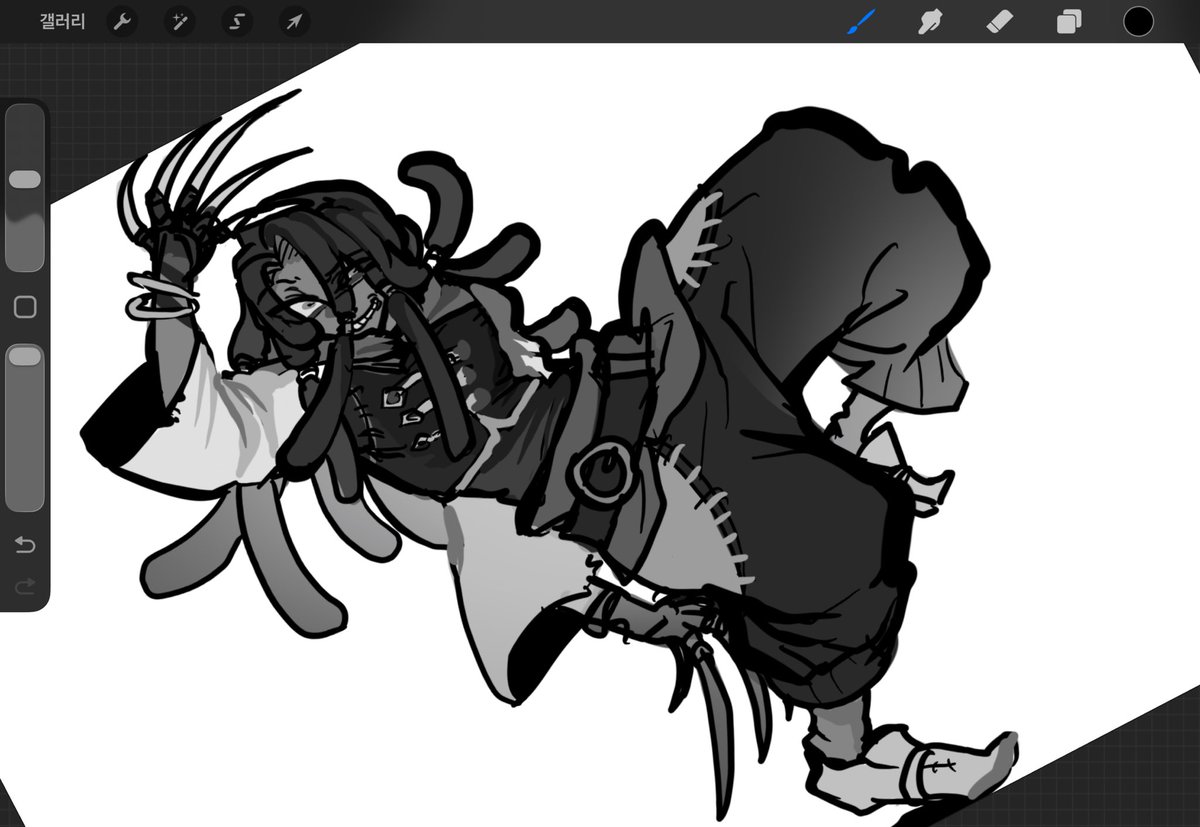This screenshot has height=827, width=1200.
Task: Select the Eraser tool
Action: click(1000, 21)
